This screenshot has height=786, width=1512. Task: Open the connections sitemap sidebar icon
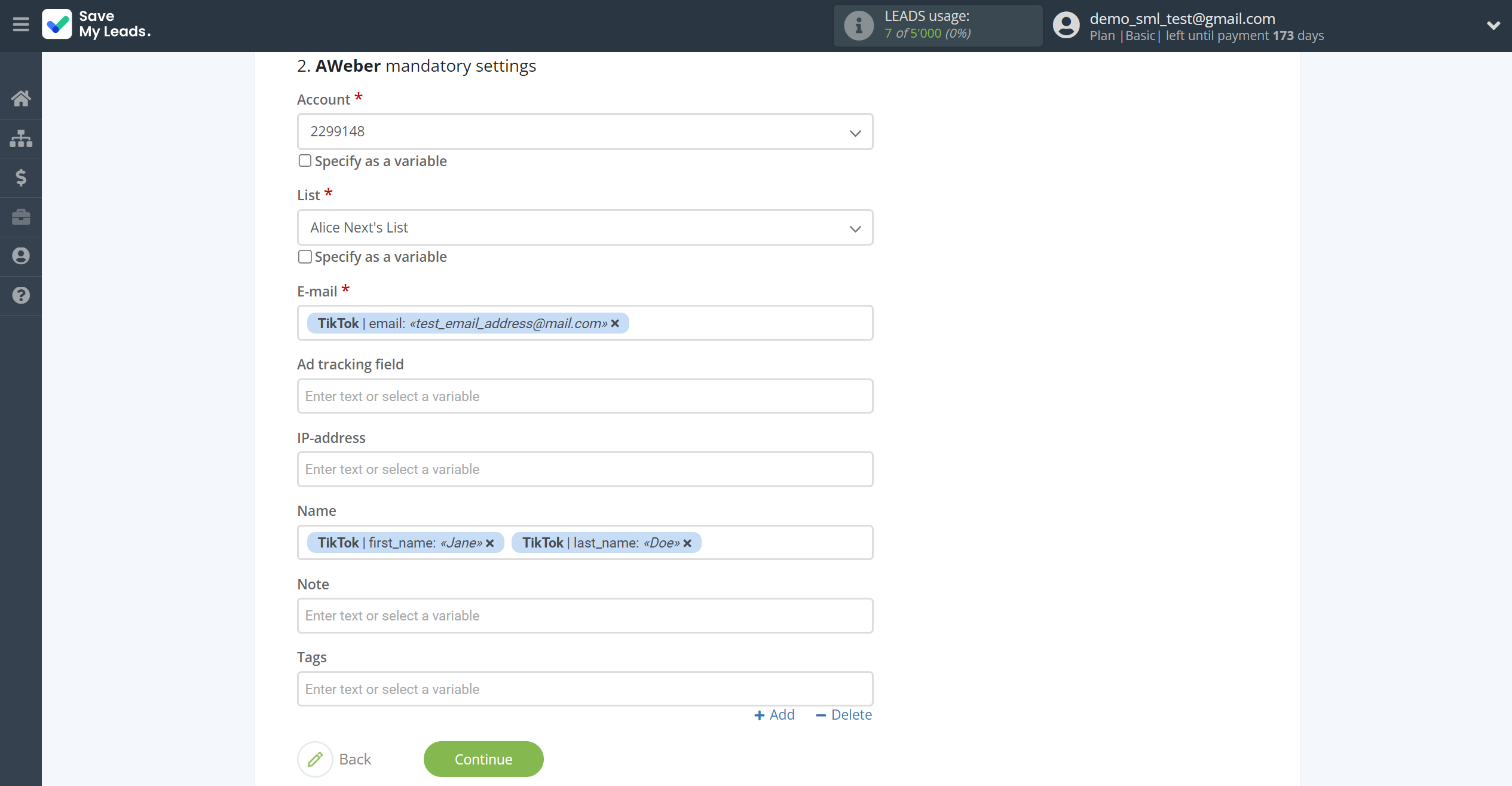click(21, 138)
